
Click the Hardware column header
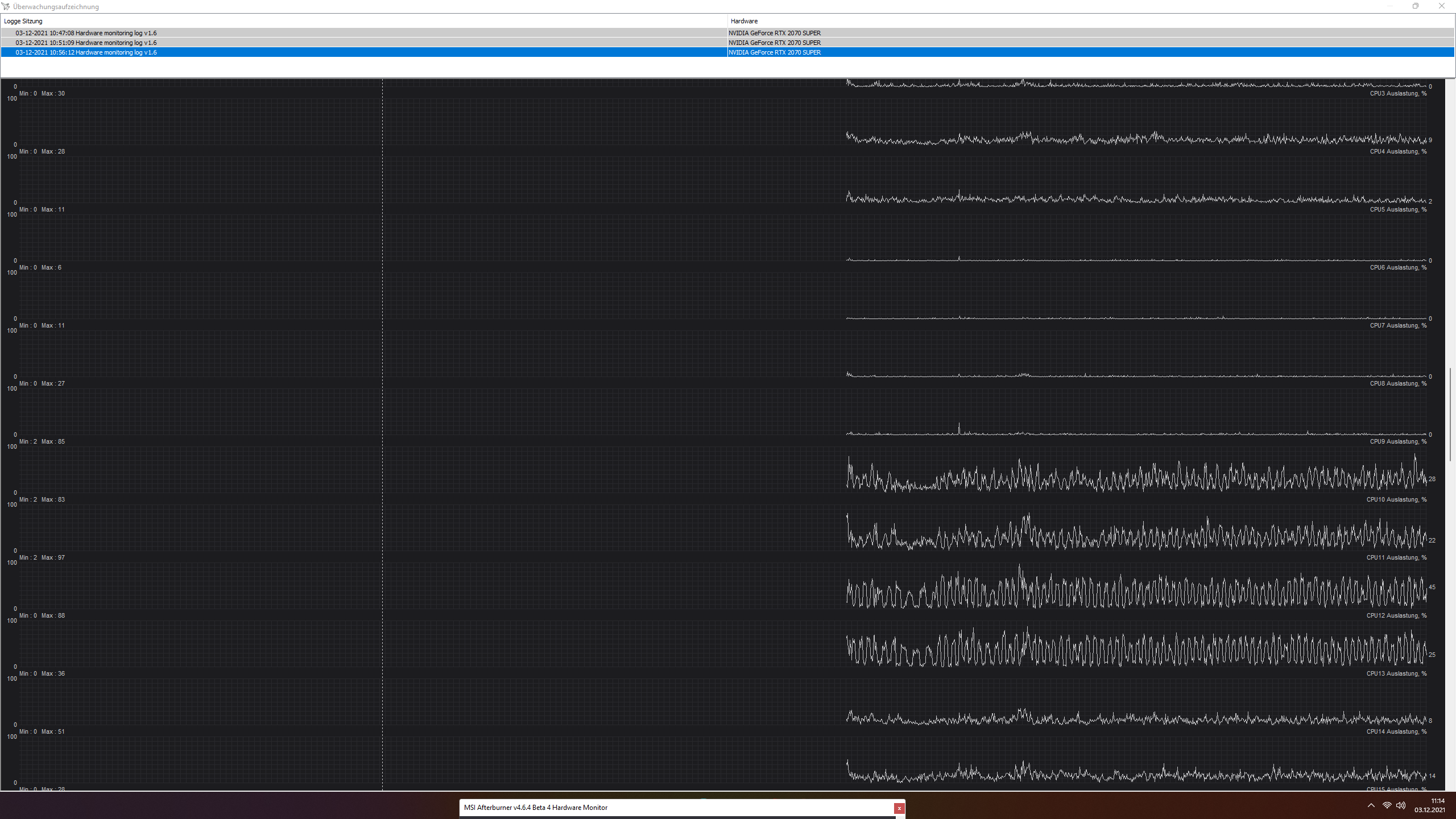[x=744, y=21]
